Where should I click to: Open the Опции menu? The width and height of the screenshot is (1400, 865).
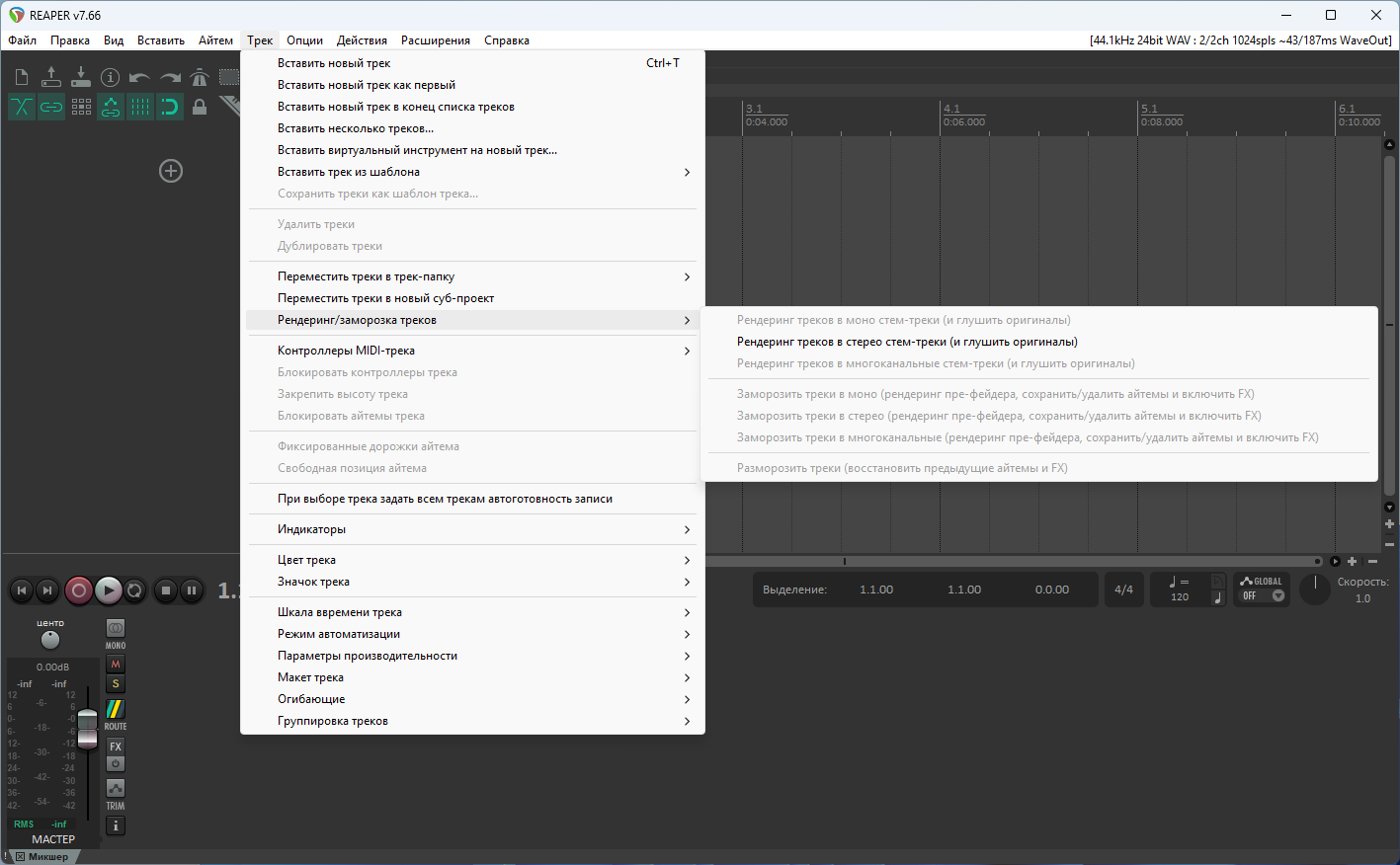pos(305,40)
